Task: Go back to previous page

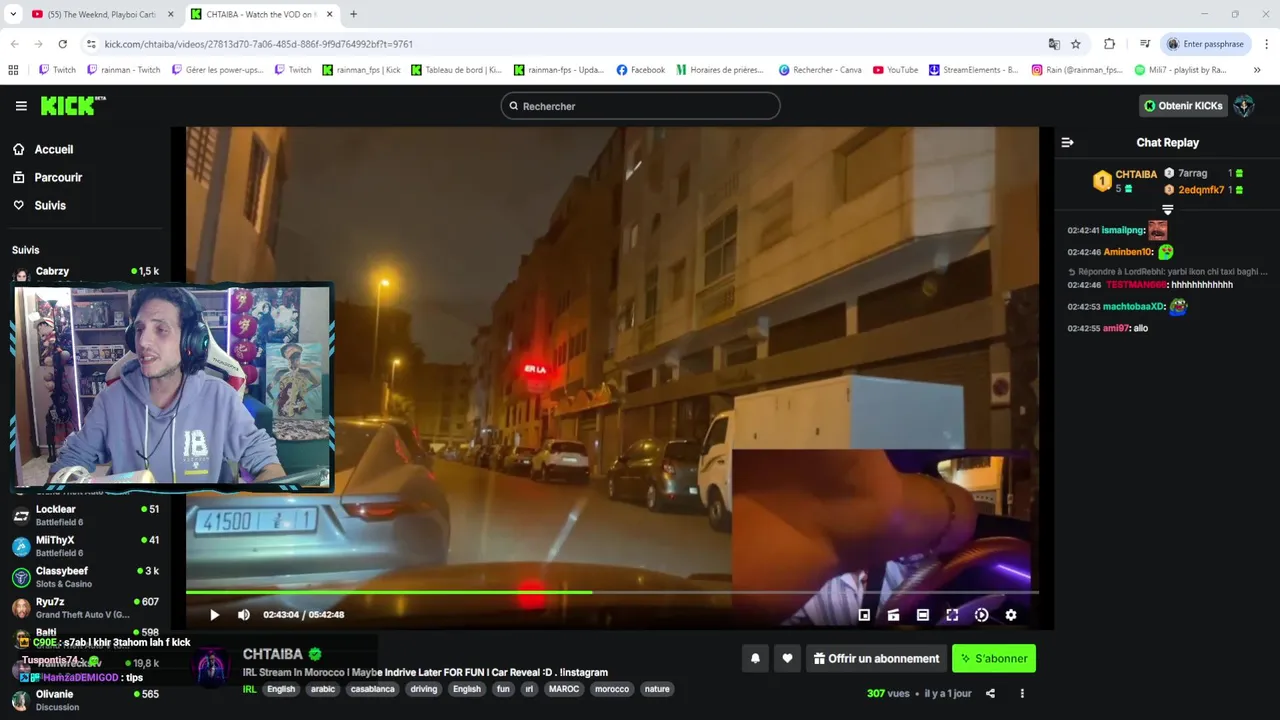Action: click(14, 44)
